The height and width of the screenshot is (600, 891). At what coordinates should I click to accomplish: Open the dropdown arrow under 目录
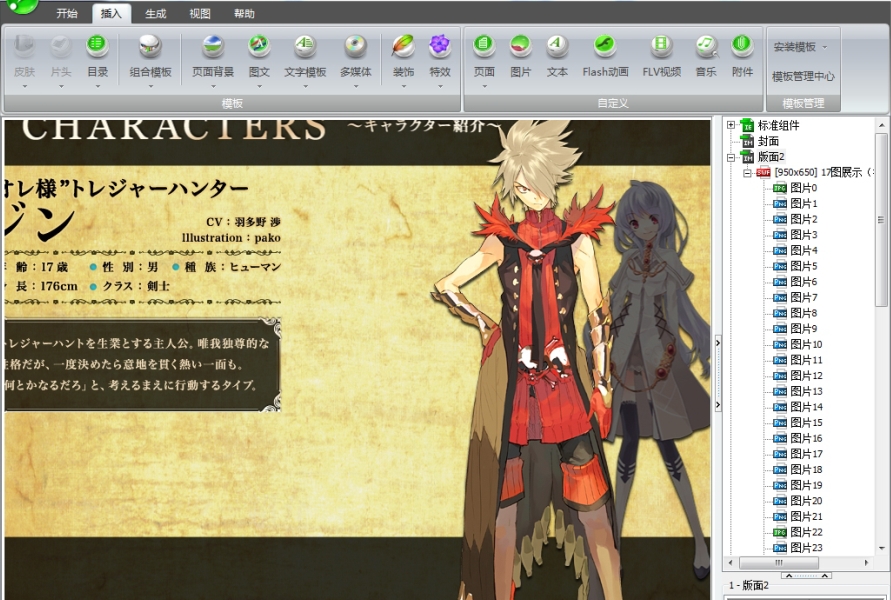pyautogui.click(x=98, y=86)
